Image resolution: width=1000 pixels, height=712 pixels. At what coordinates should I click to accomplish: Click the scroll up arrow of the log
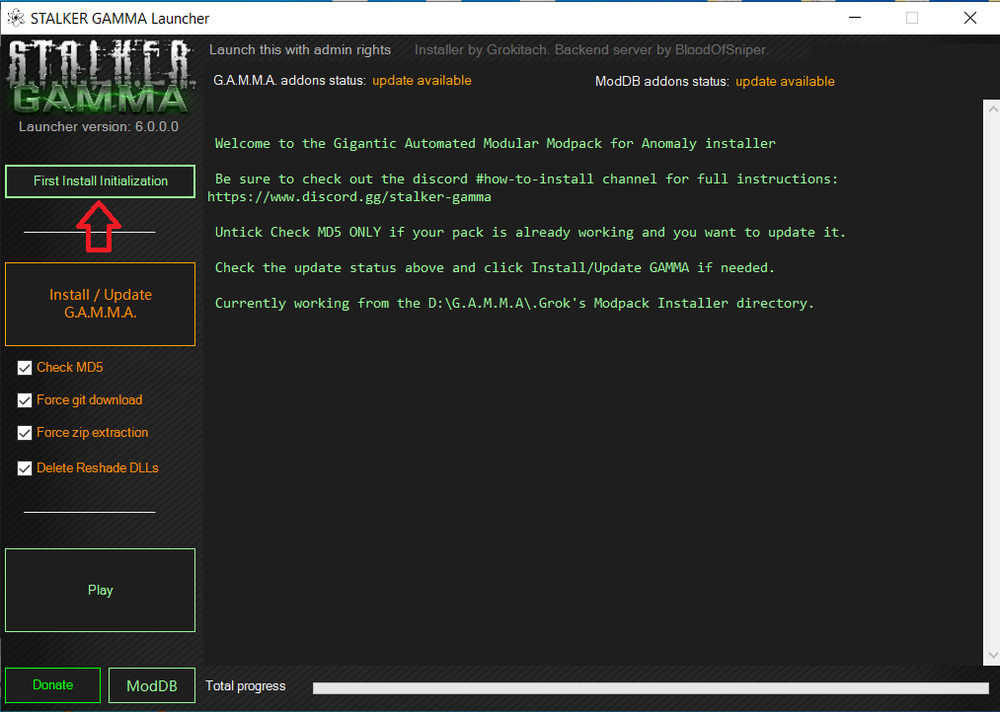click(991, 108)
